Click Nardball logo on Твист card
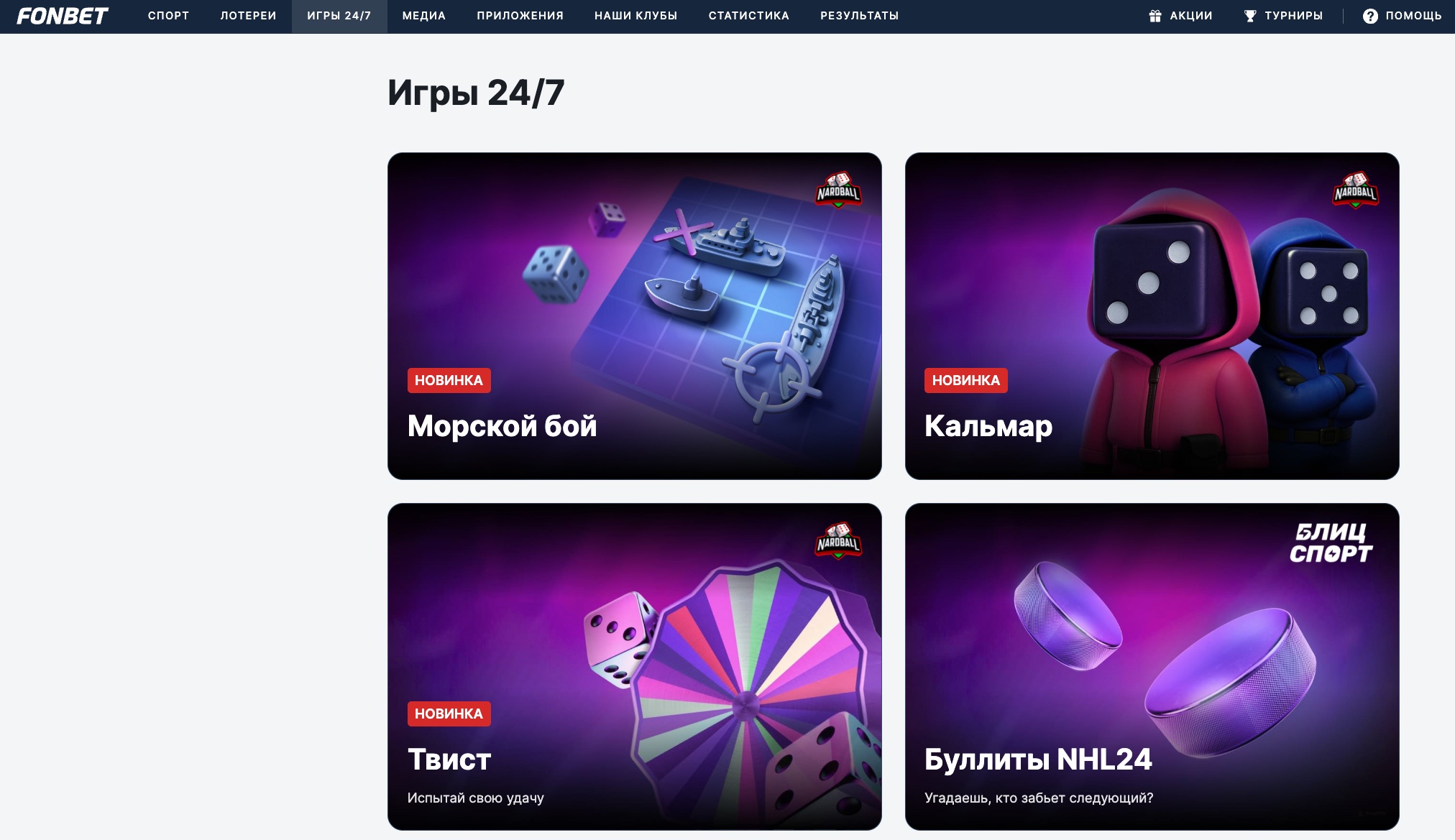Screen dimensions: 1455x840 [838, 540]
